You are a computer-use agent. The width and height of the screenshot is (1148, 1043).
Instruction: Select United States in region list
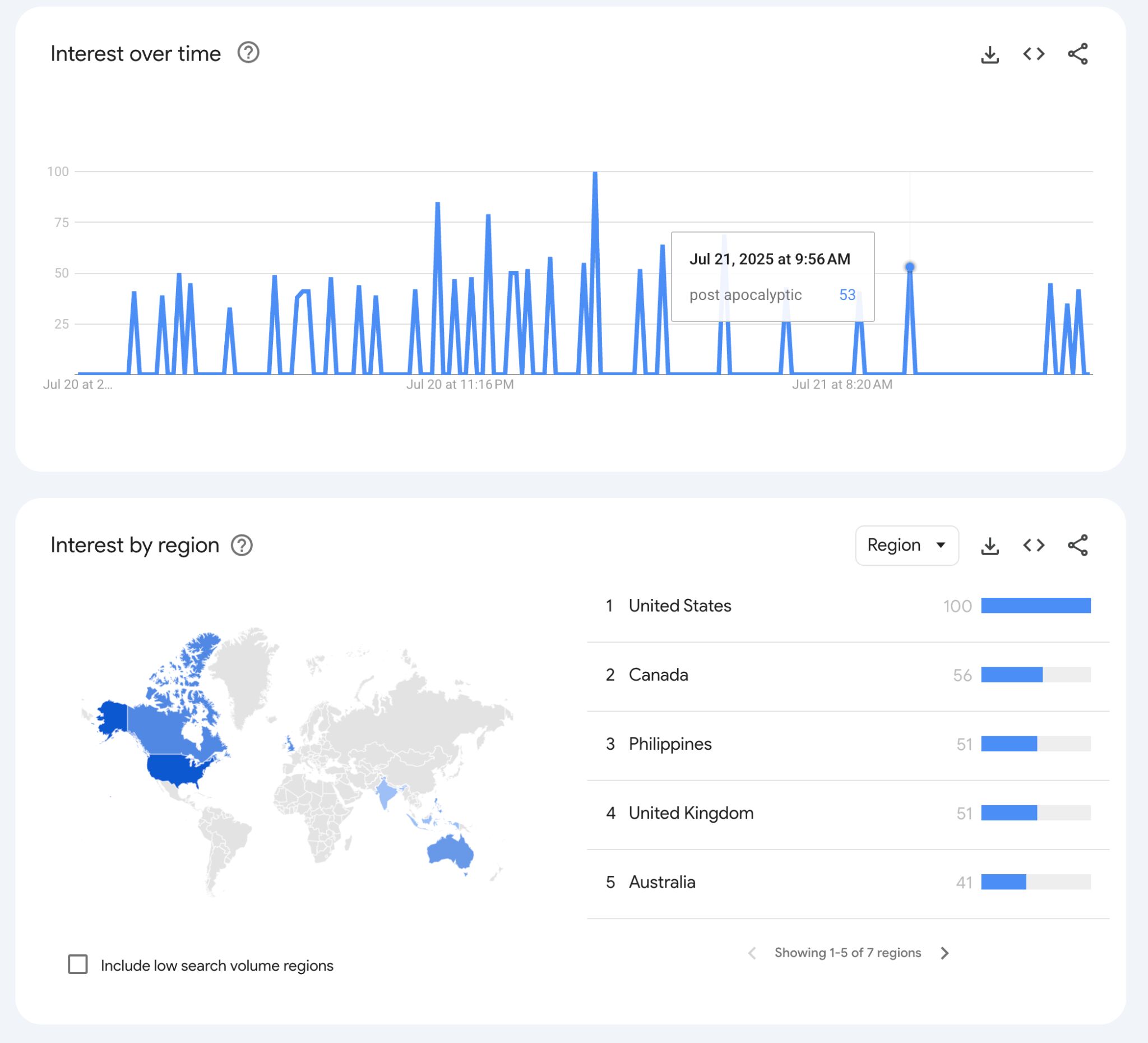click(679, 606)
